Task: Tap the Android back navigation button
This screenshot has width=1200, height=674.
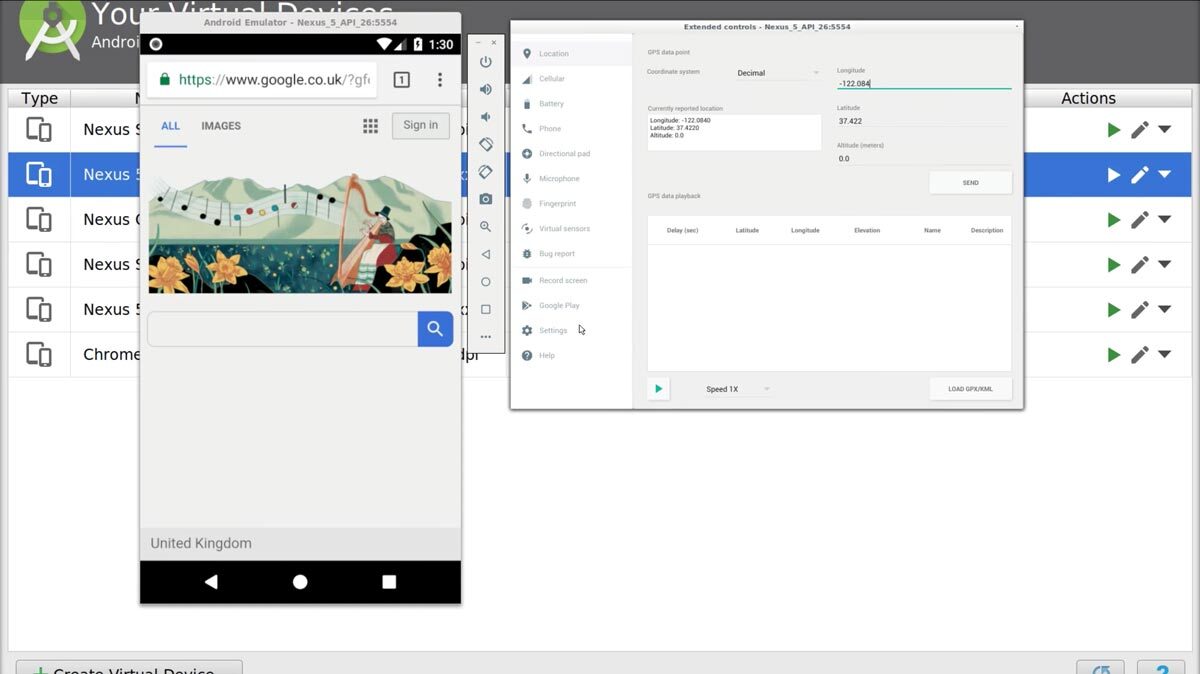Action: pos(211,582)
